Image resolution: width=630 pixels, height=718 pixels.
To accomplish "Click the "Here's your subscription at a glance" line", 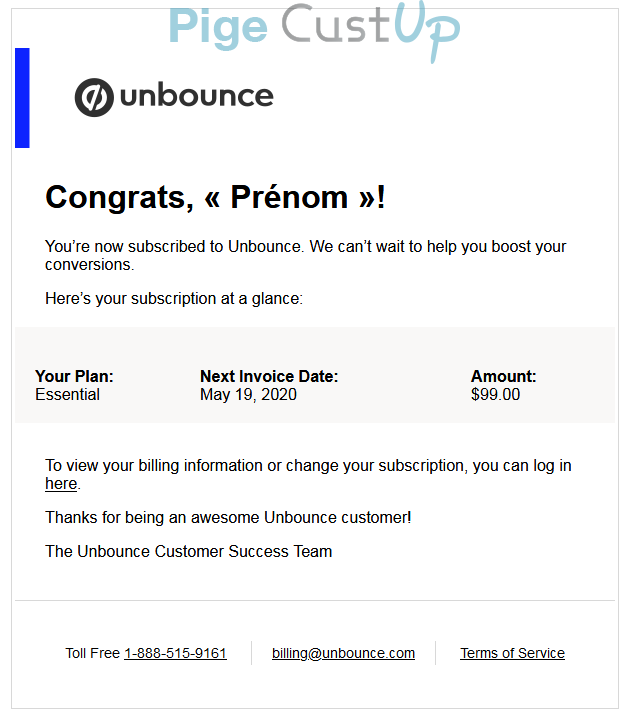I will tap(173, 298).
